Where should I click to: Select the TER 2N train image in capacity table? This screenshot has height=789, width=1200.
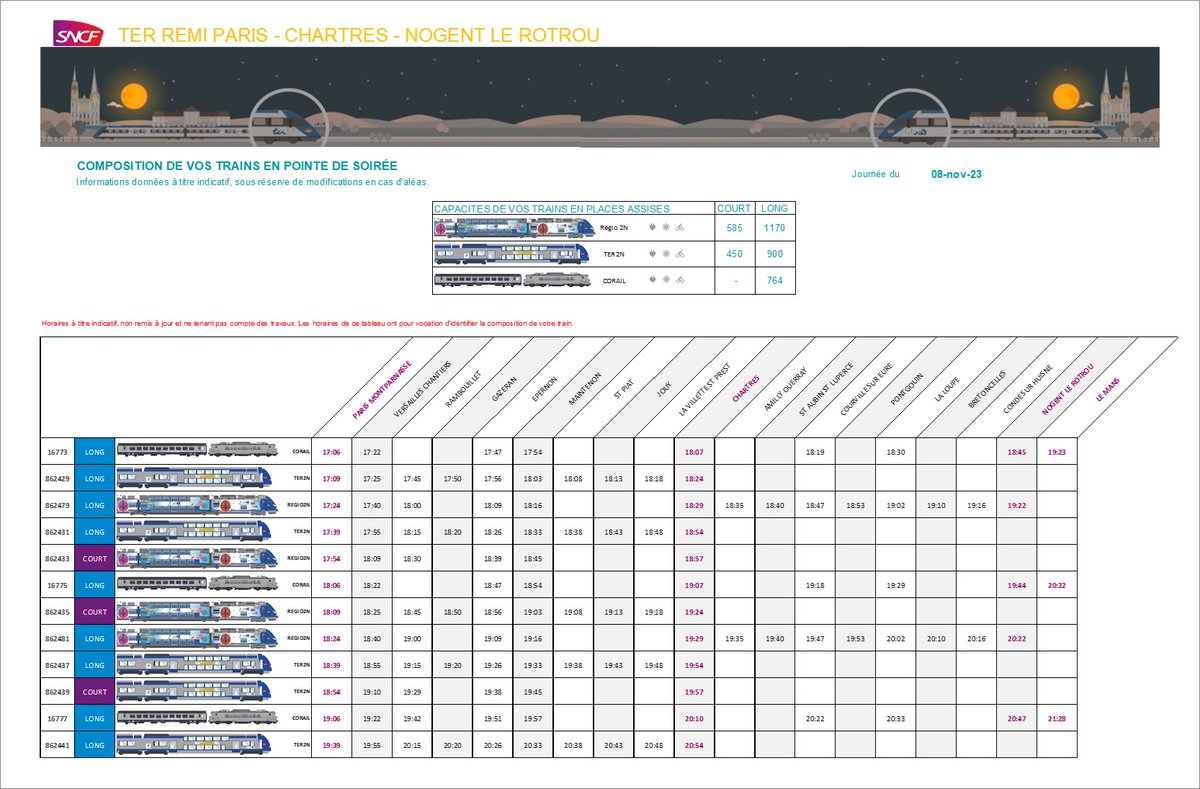(x=510, y=254)
